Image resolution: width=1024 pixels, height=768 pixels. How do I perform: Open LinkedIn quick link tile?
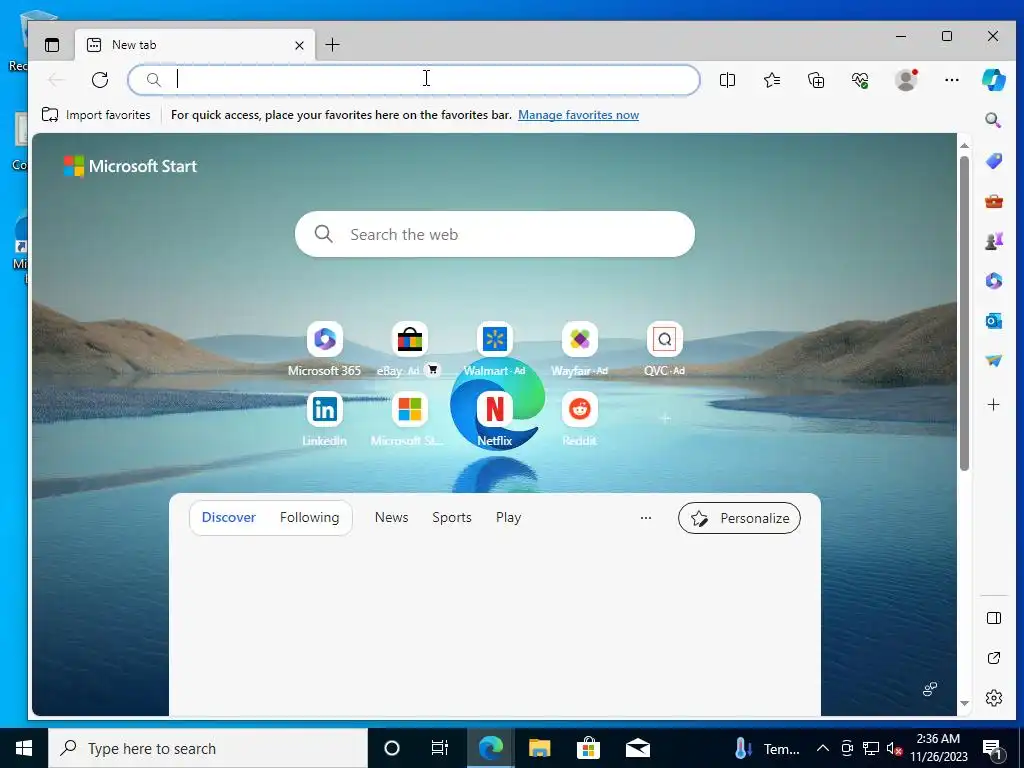coord(325,419)
